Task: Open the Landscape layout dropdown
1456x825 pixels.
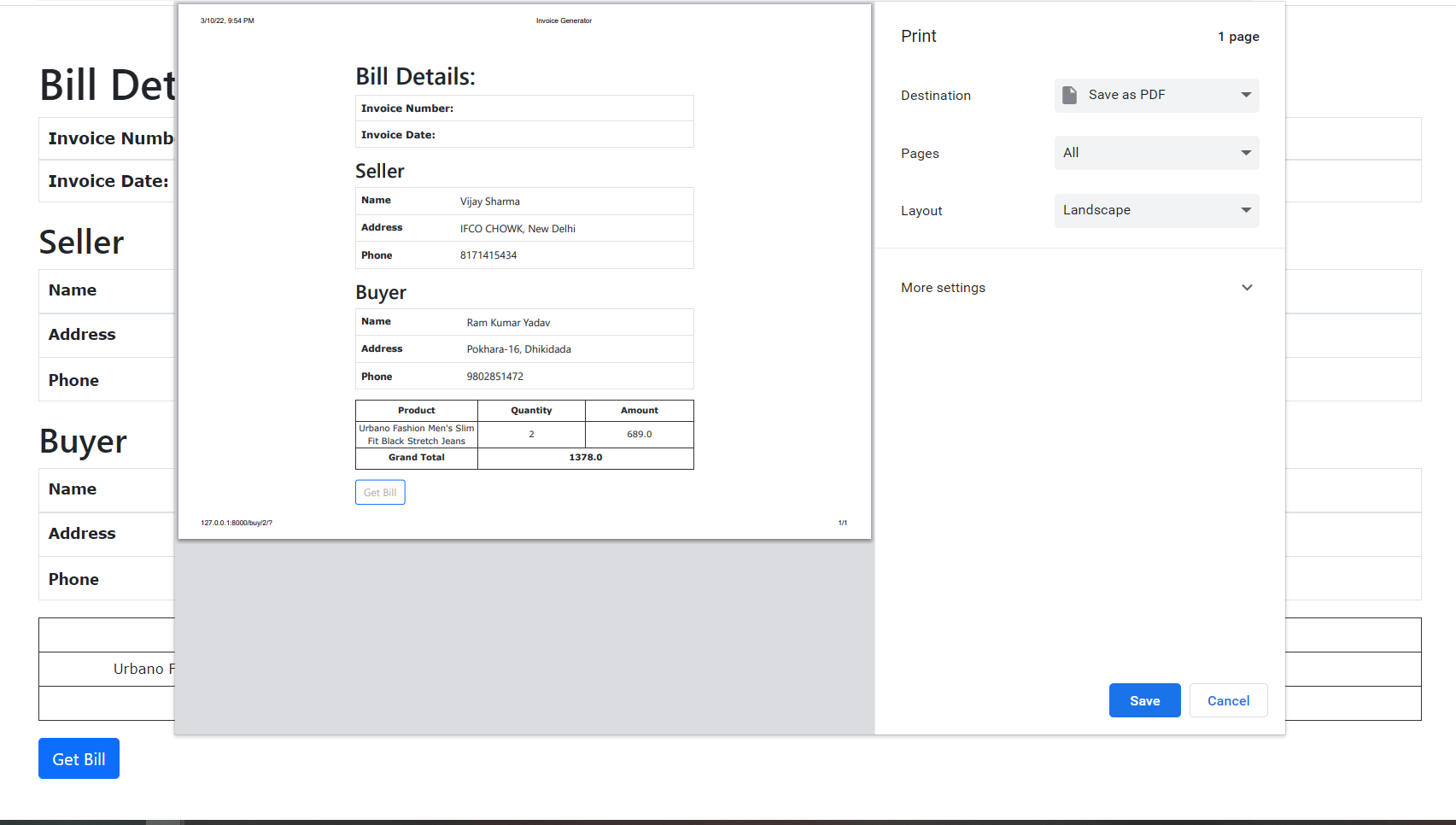Action: click(1156, 210)
